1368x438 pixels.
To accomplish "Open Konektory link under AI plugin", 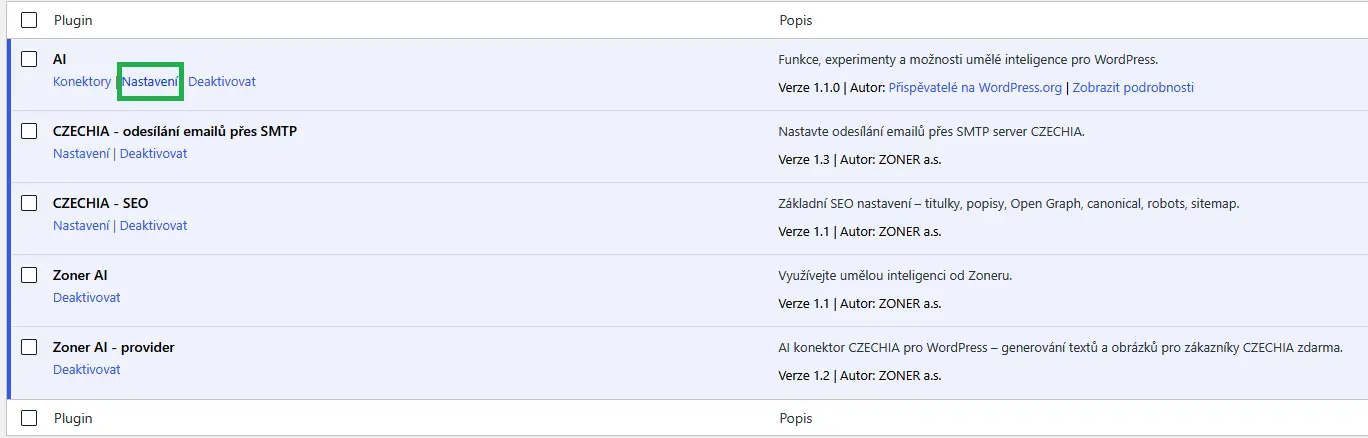I will (82, 82).
